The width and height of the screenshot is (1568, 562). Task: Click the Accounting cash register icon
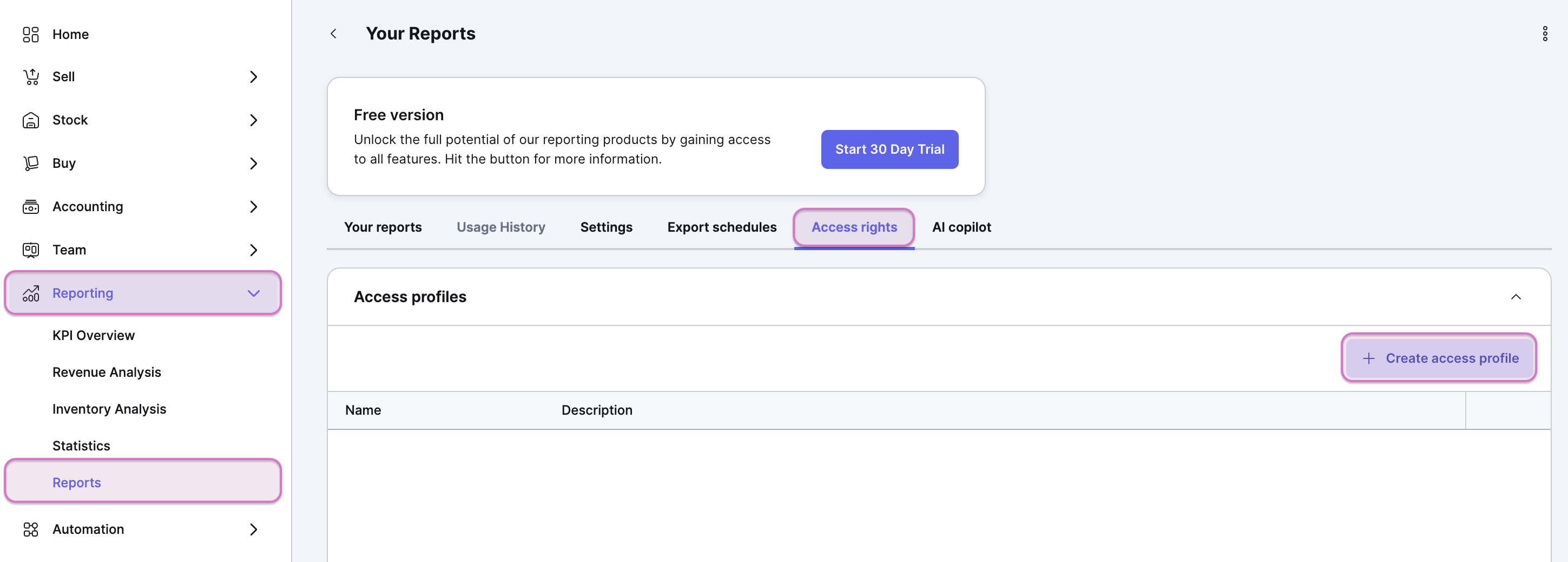(x=30, y=207)
